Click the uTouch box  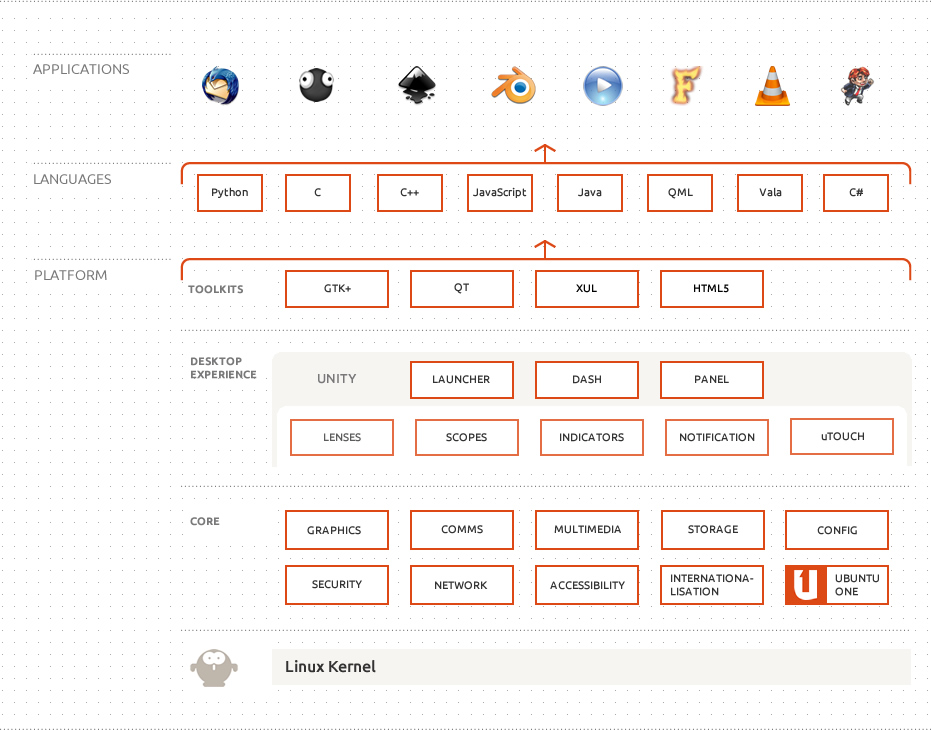click(842, 436)
